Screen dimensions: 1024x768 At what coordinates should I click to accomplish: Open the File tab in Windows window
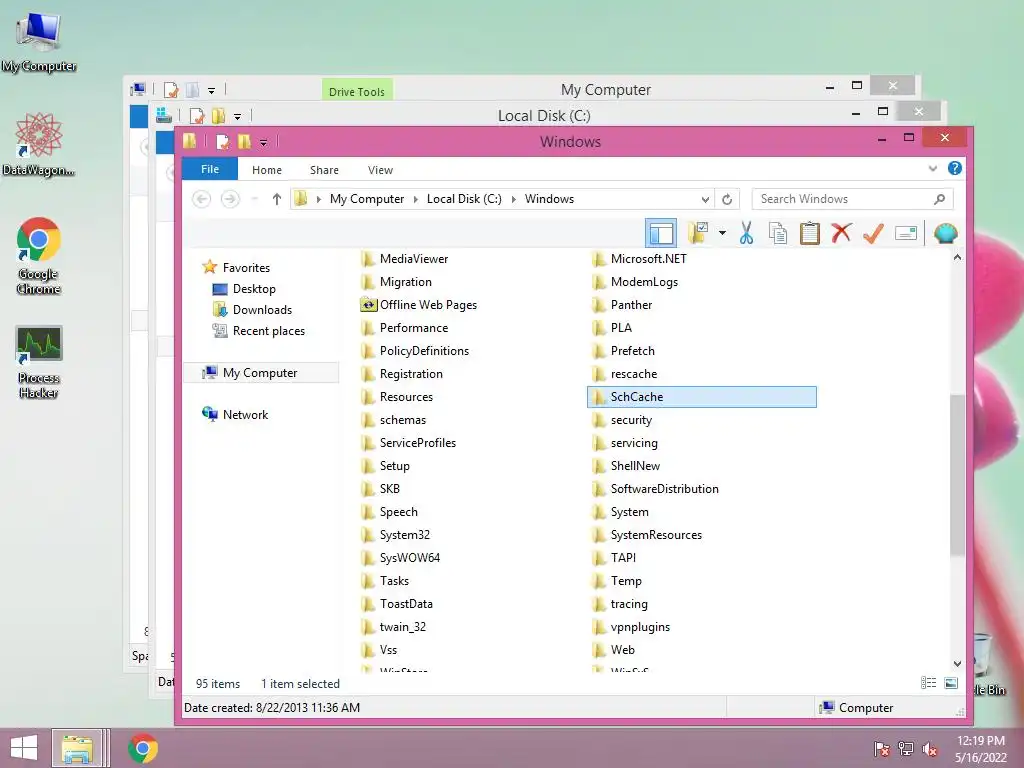(210, 169)
